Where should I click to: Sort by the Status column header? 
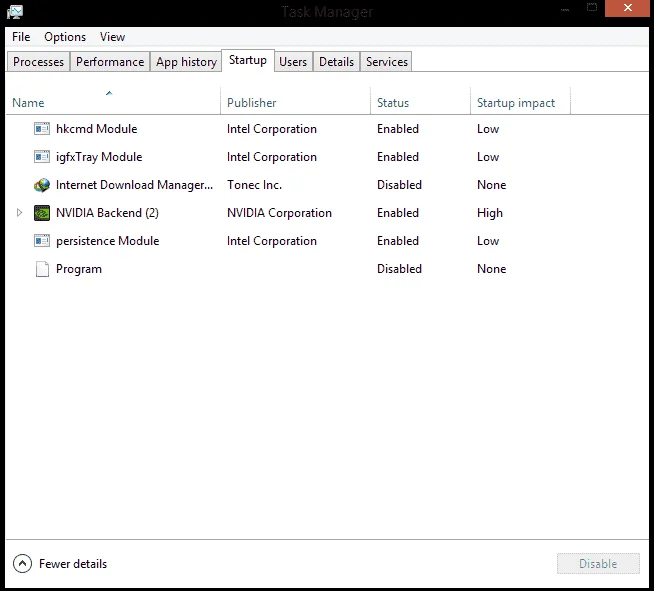[420, 102]
